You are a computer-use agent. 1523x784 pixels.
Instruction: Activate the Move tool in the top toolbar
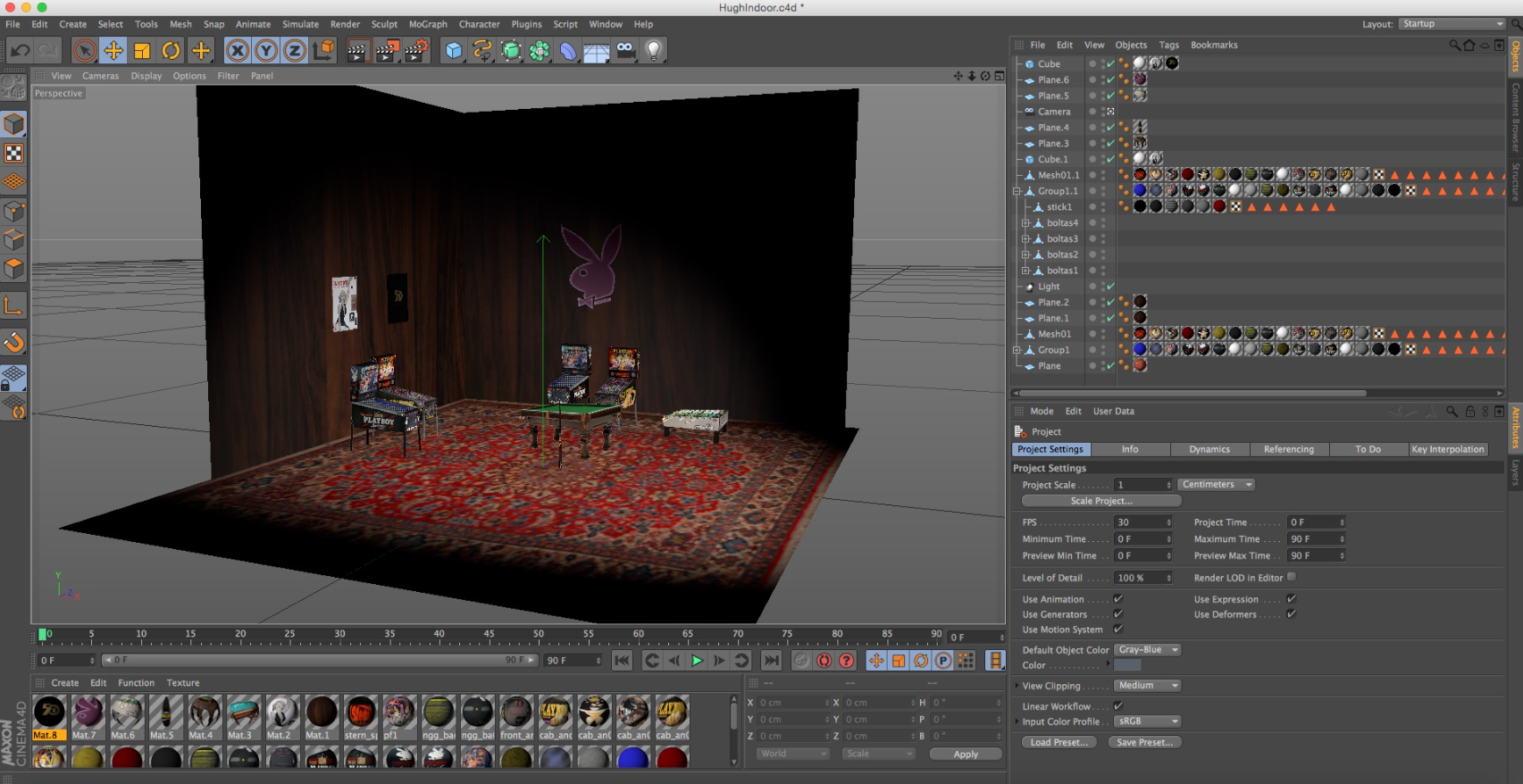113,51
